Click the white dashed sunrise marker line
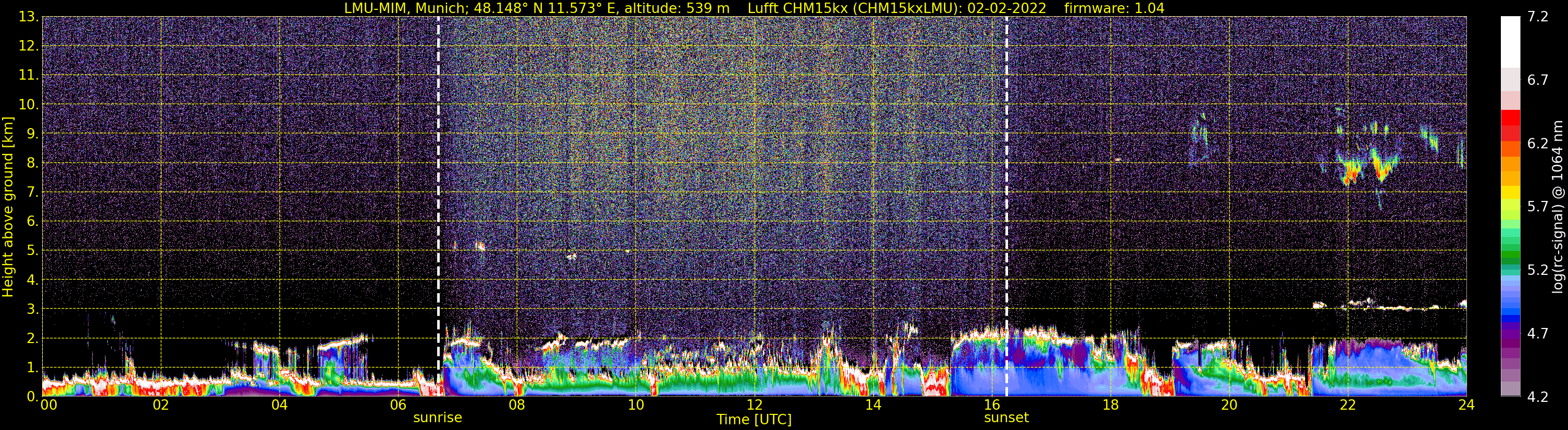The width and height of the screenshot is (1568, 430). point(438,206)
